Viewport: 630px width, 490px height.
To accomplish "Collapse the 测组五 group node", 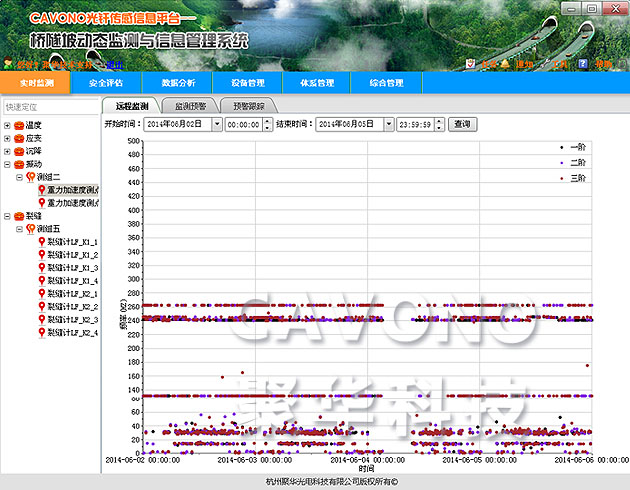I will point(18,229).
